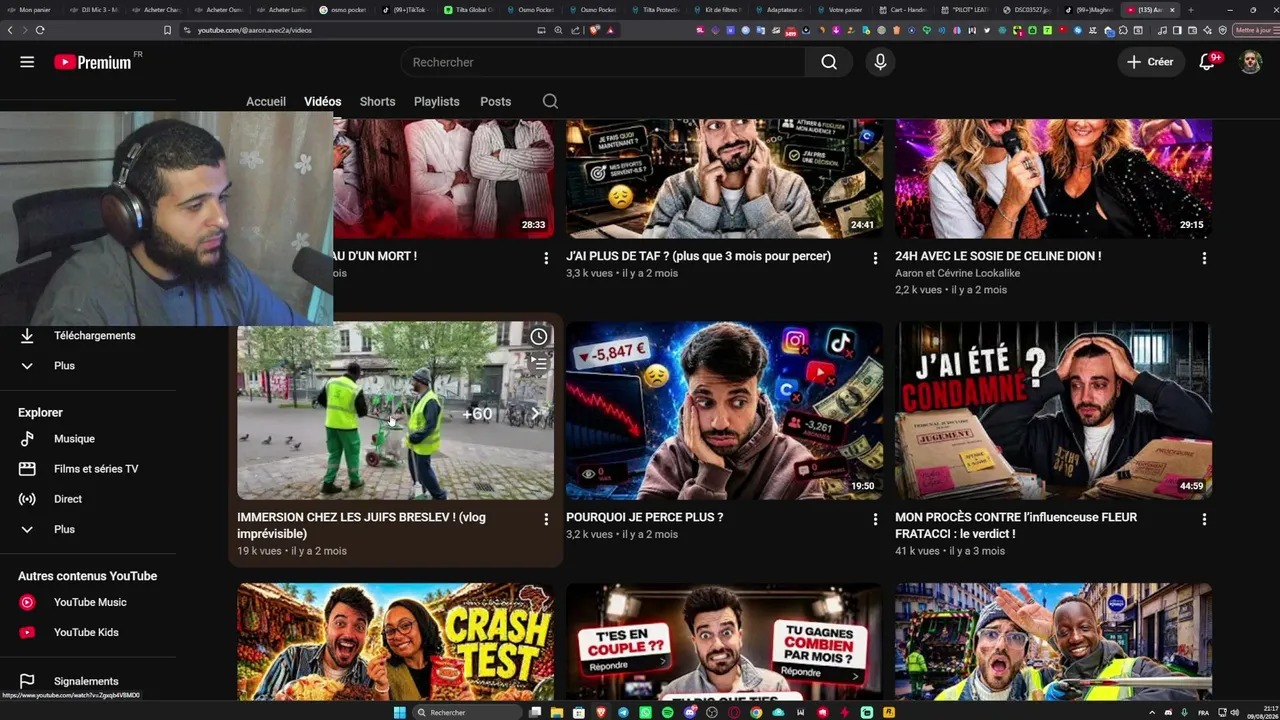The width and height of the screenshot is (1280, 720).
Task: Start voice search with the microphone icon
Action: click(x=880, y=62)
